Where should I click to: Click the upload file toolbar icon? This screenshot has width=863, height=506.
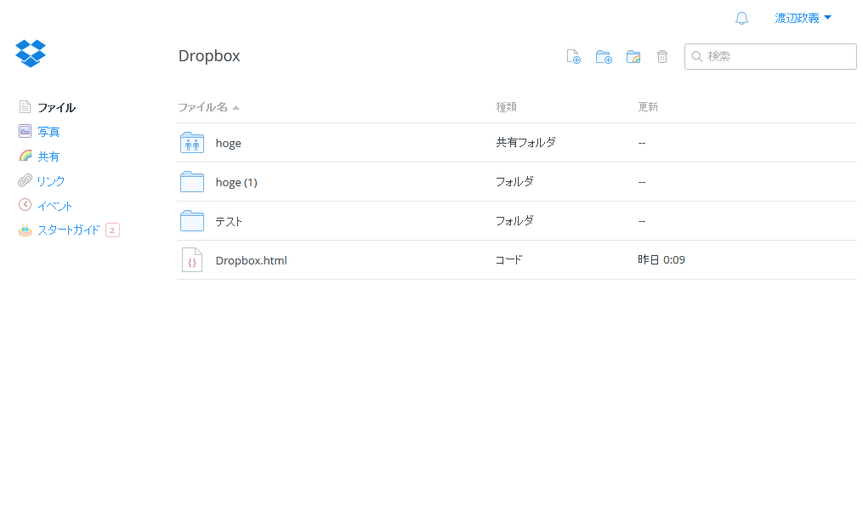[573, 56]
